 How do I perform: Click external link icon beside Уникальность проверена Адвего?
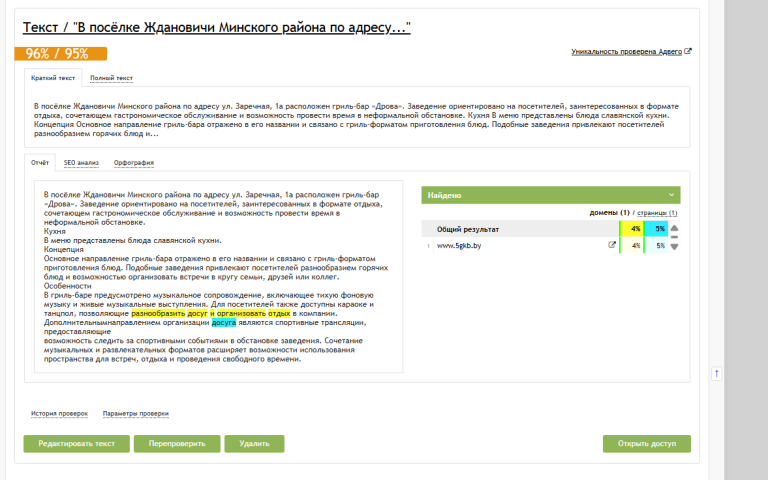click(688, 51)
